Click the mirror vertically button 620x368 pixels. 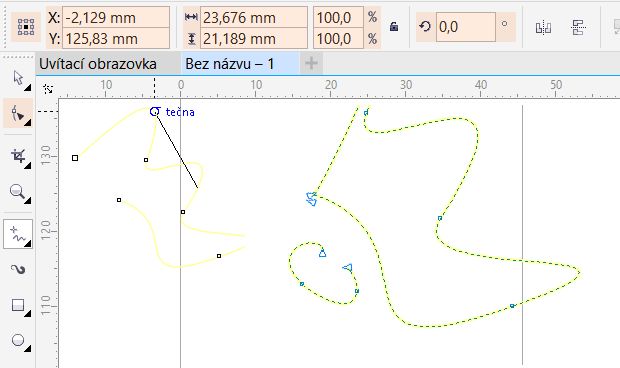(x=578, y=28)
